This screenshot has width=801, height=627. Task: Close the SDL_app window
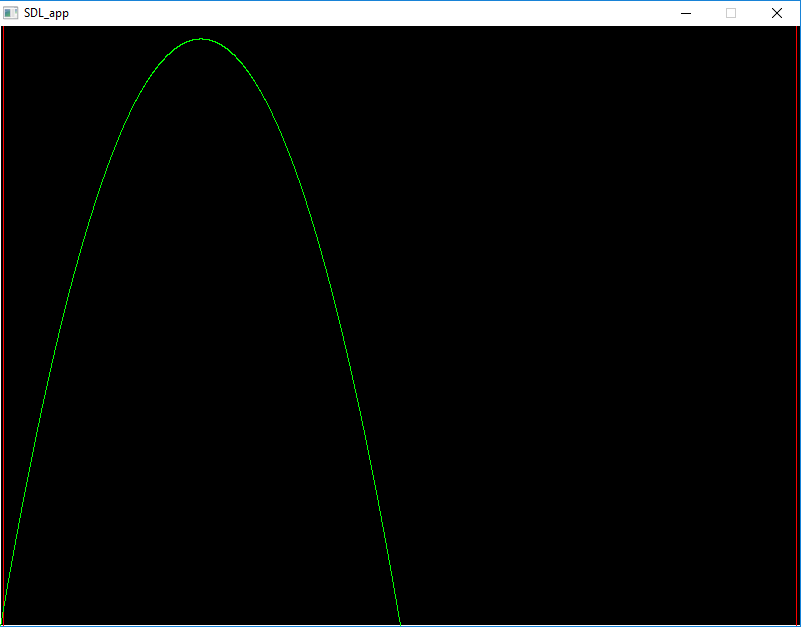pos(777,13)
